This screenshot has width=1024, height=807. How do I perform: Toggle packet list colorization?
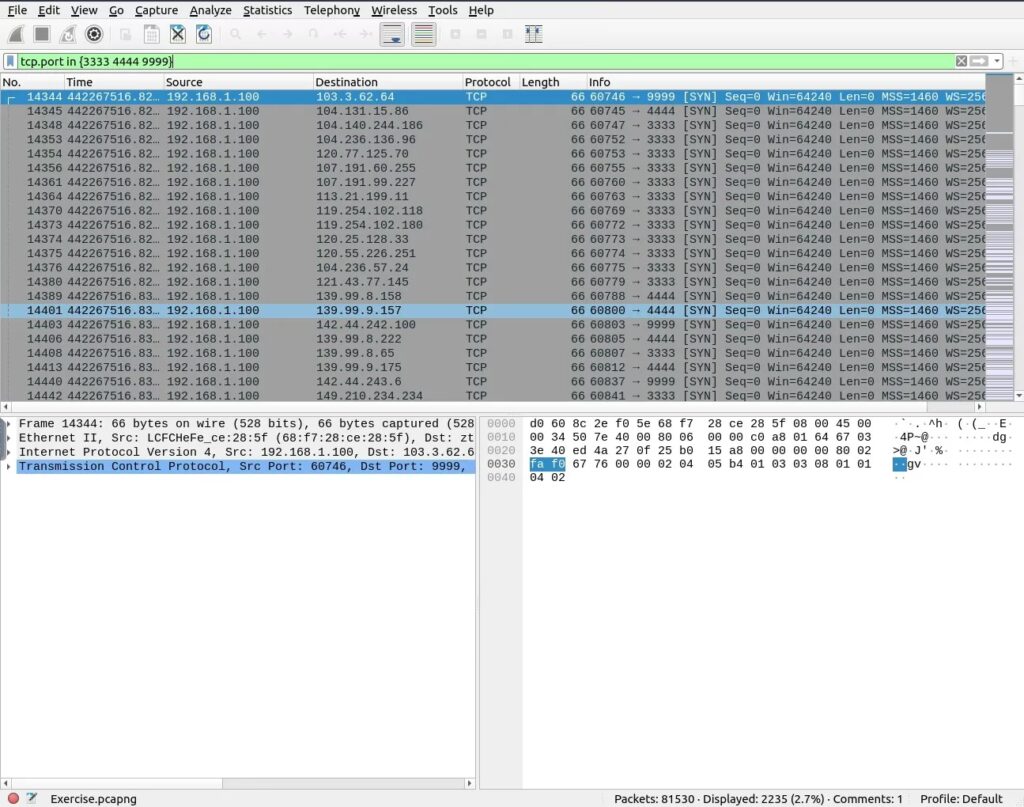click(x=423, y=35)
